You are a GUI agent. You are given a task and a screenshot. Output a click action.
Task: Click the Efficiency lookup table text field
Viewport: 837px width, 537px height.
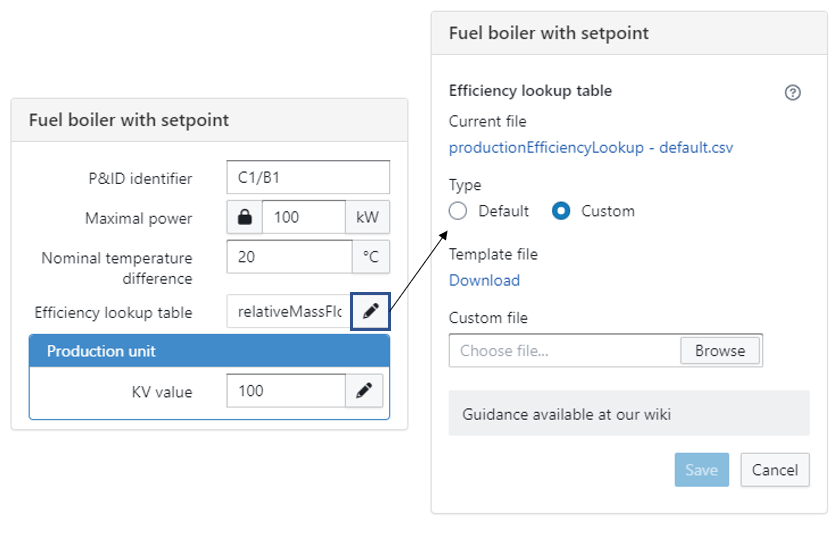click(x=288, y=312)
